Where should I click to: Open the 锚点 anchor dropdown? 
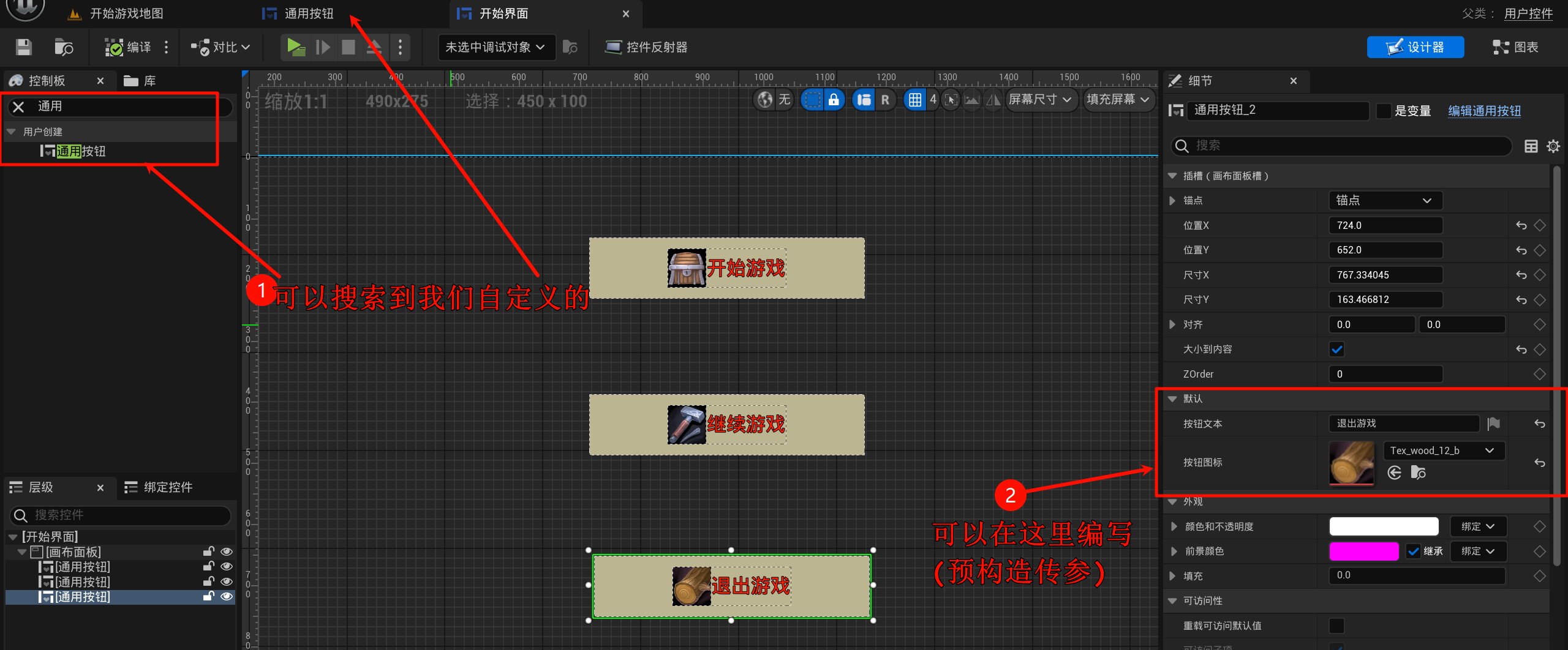[1385, 200]
